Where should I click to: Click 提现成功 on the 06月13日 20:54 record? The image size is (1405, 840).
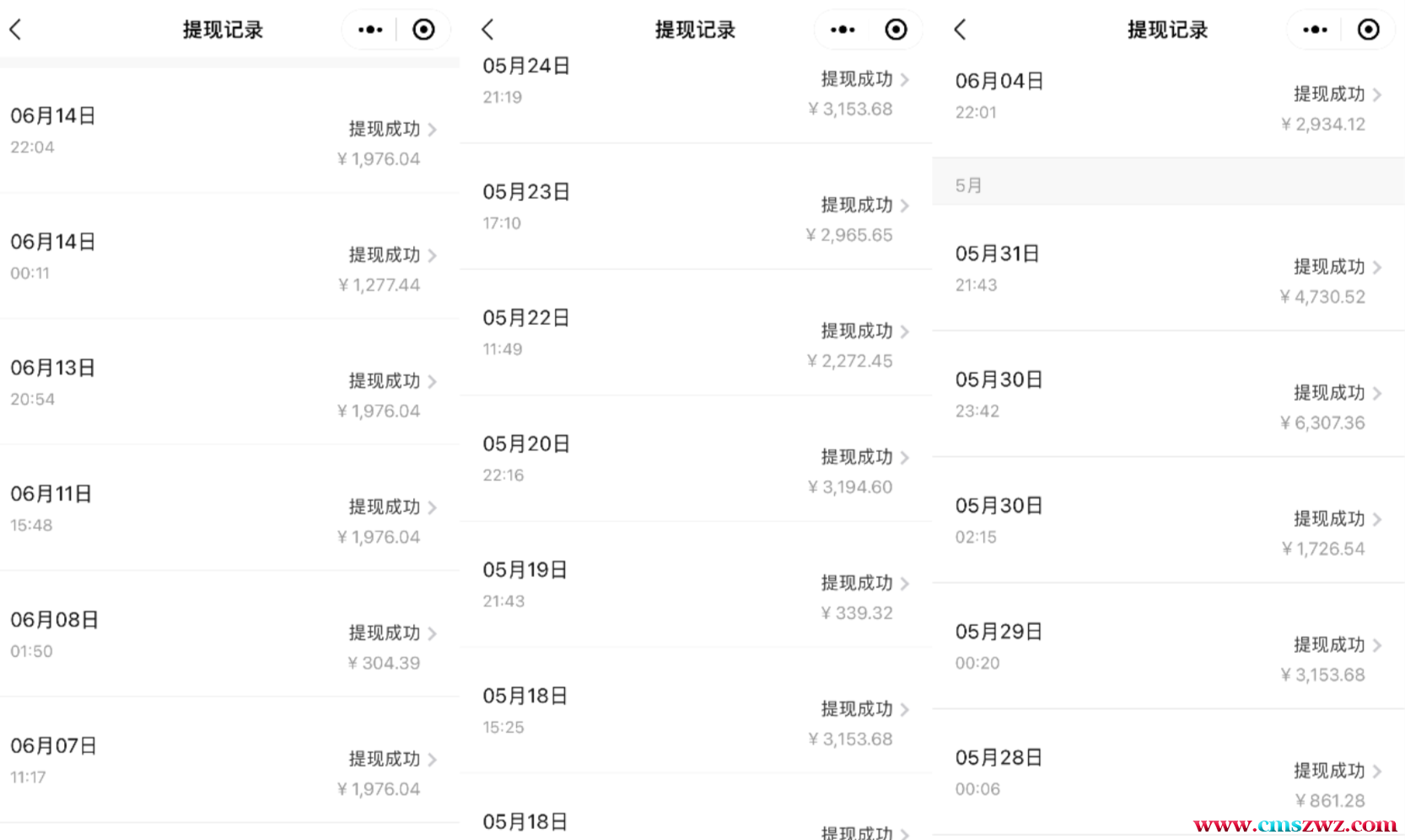[x=385, y=381]
